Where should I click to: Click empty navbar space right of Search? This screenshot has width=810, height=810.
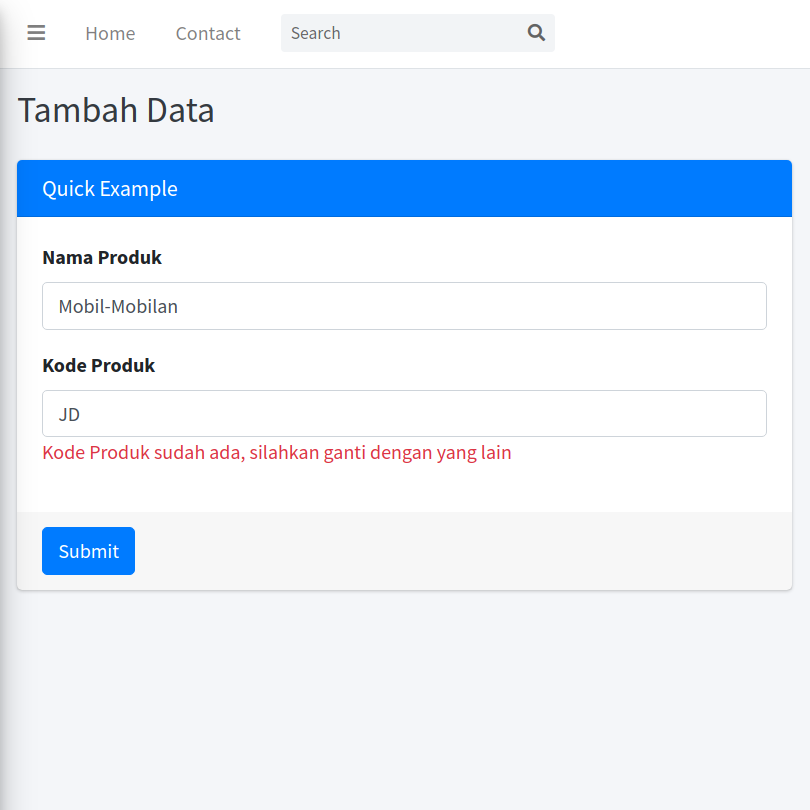(x=680, y=33)
